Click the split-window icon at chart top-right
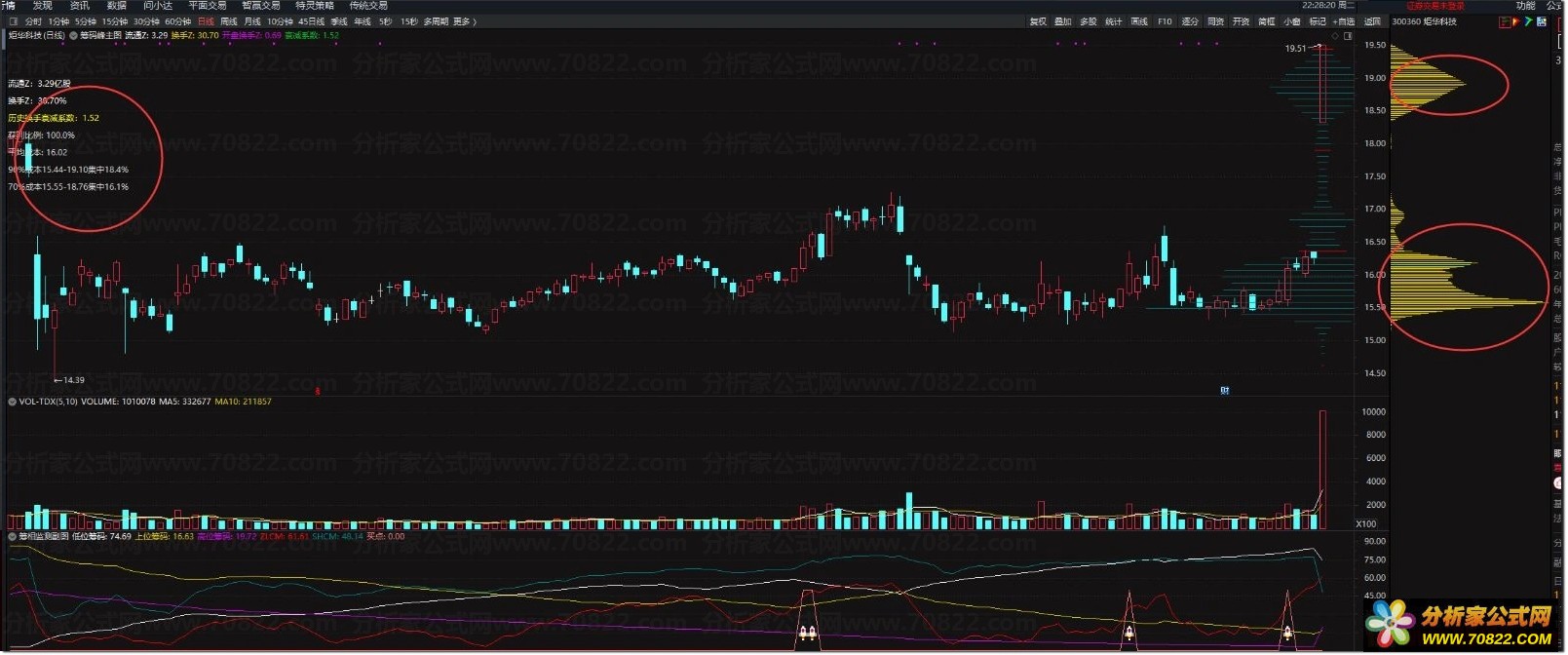 pos(1348,36)
